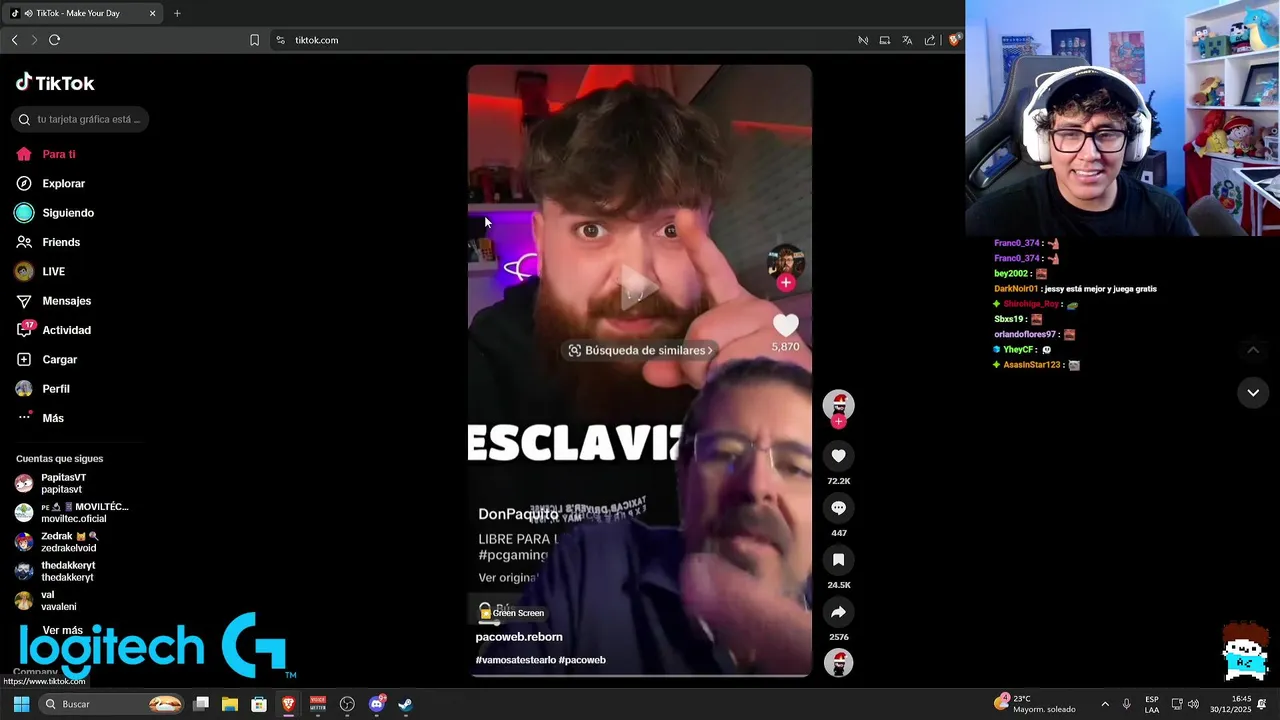
Task: Select the TikTok - Make Your Day tab
Action: click(x=83, y=13)
